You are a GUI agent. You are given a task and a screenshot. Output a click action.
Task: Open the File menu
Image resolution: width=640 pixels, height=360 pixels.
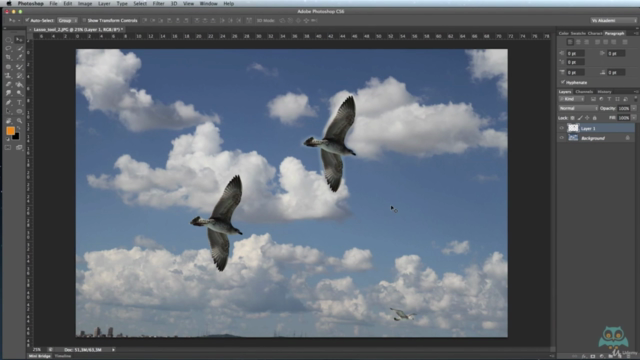[x=53, y=3]
